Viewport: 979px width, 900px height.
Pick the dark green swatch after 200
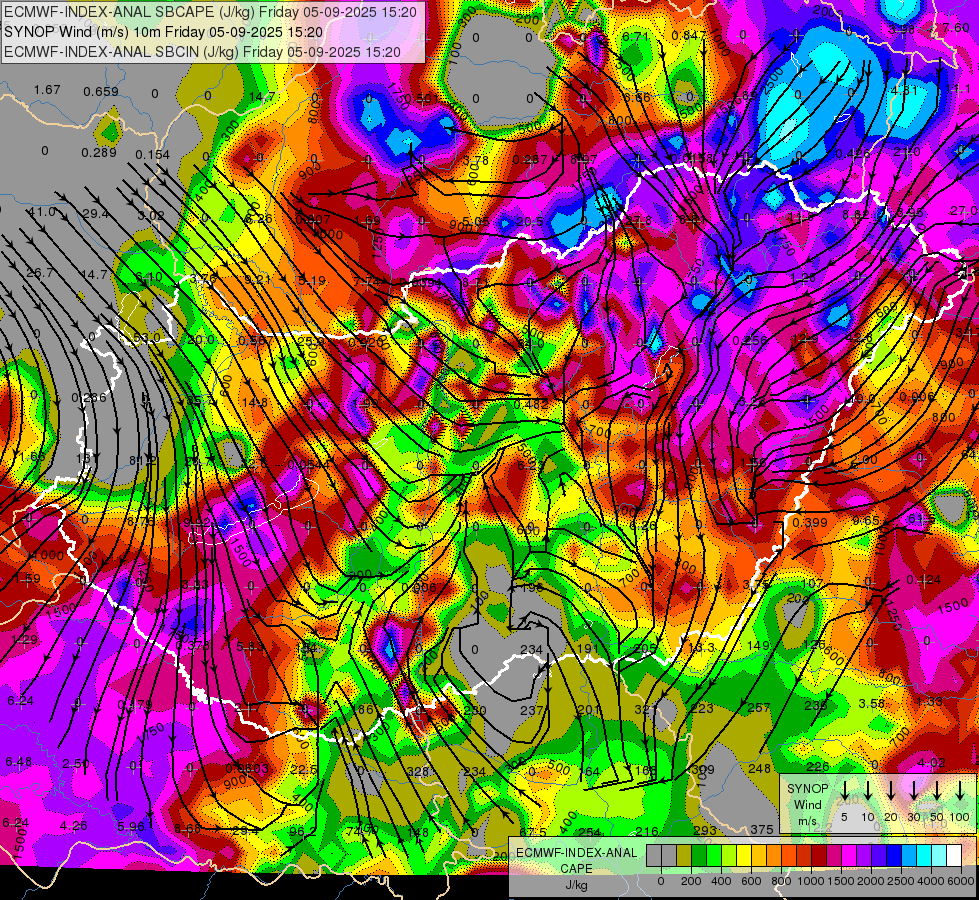[699, 855]
